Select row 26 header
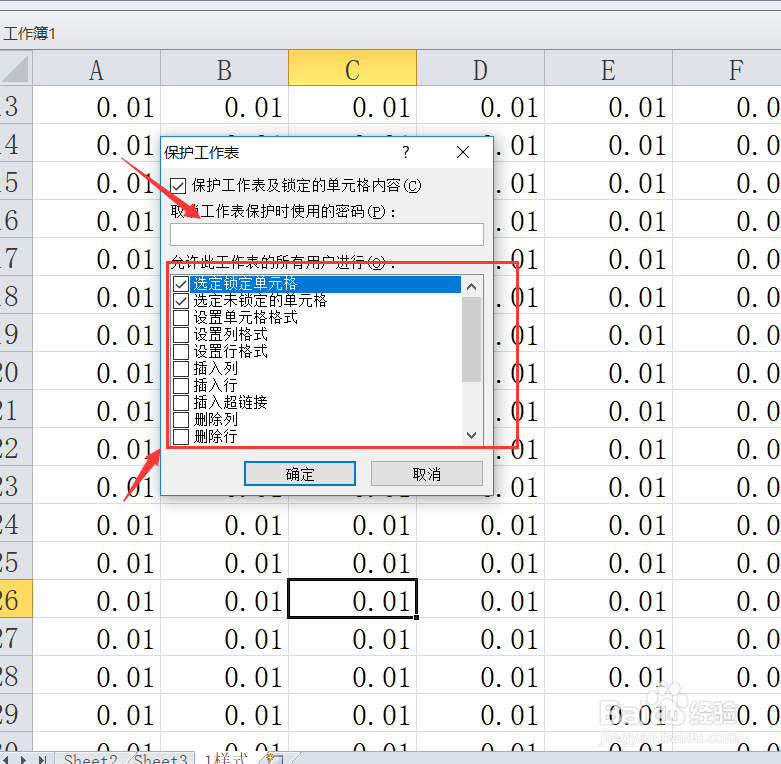781x764 pixels. (x=16, y=599)
